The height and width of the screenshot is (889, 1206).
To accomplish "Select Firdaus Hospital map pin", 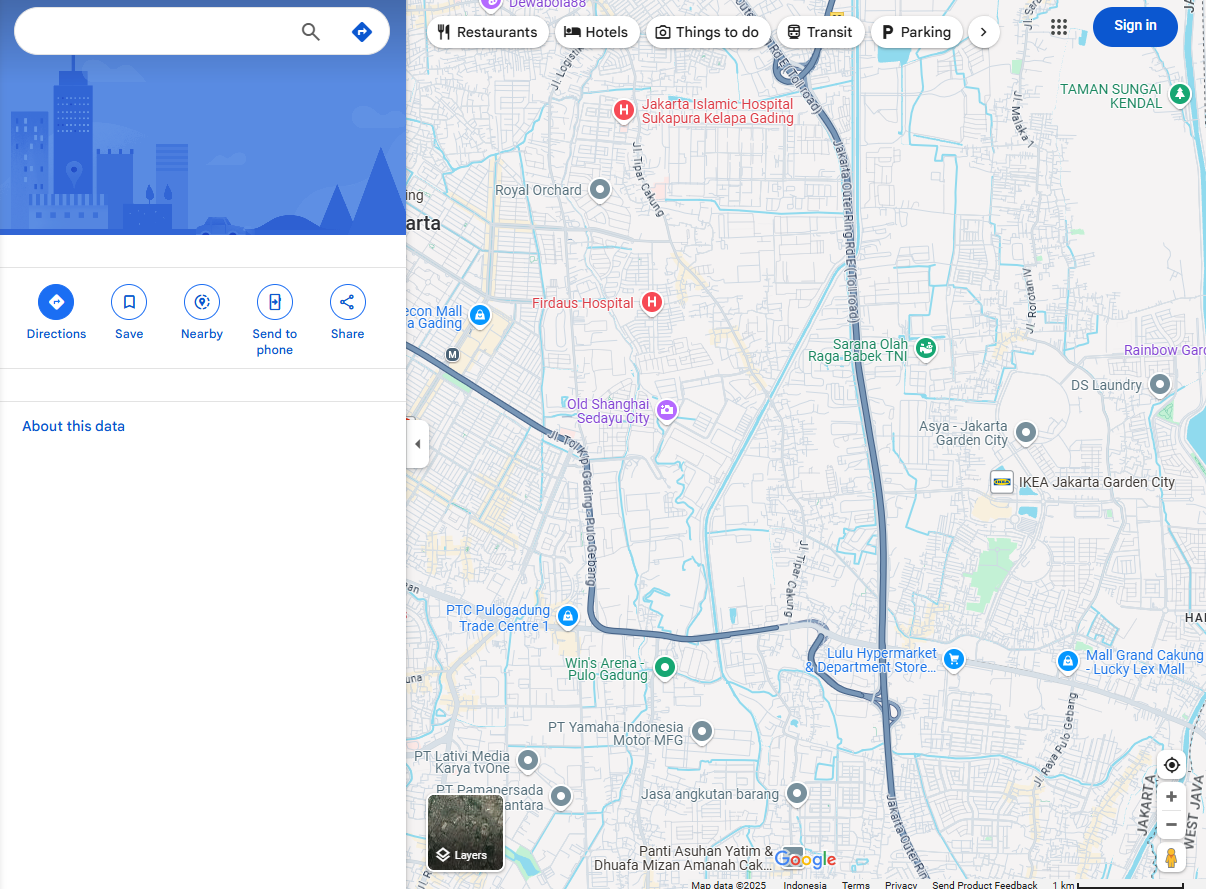I will [x=652, y=302].
